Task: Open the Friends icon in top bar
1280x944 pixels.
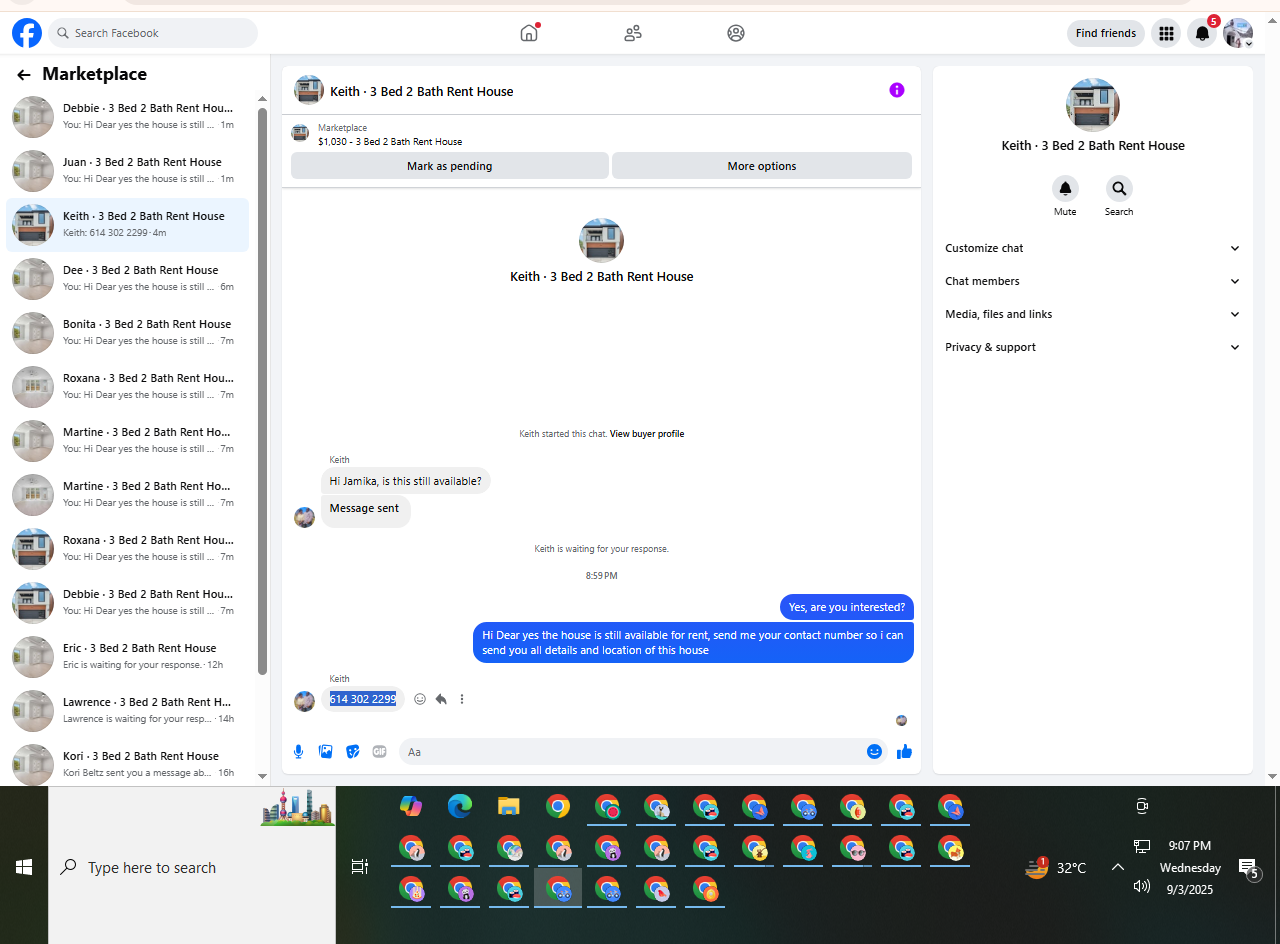Action: pyautogui.click(x=633, y=33)
